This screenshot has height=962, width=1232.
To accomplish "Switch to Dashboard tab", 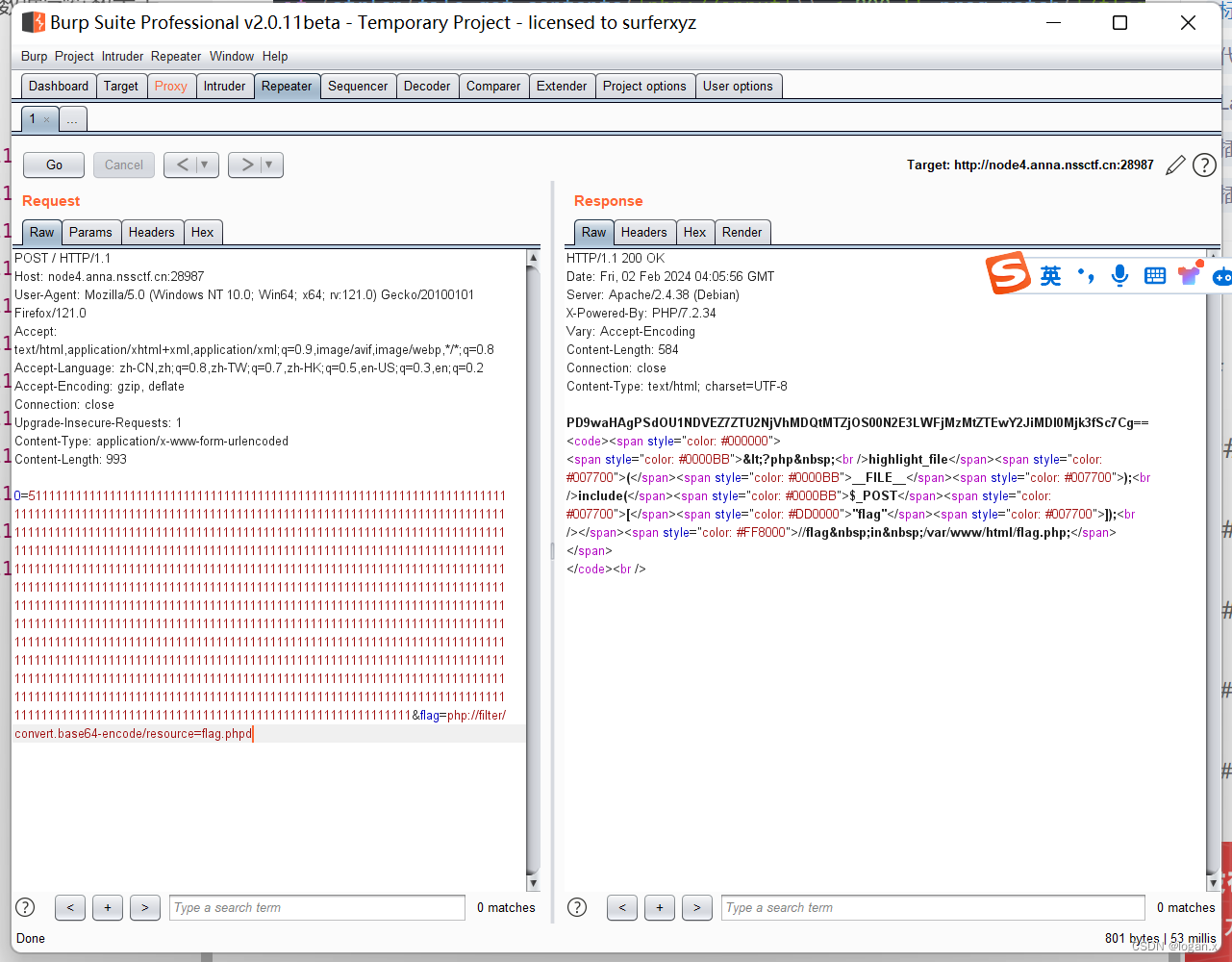I will pos(59,86).
